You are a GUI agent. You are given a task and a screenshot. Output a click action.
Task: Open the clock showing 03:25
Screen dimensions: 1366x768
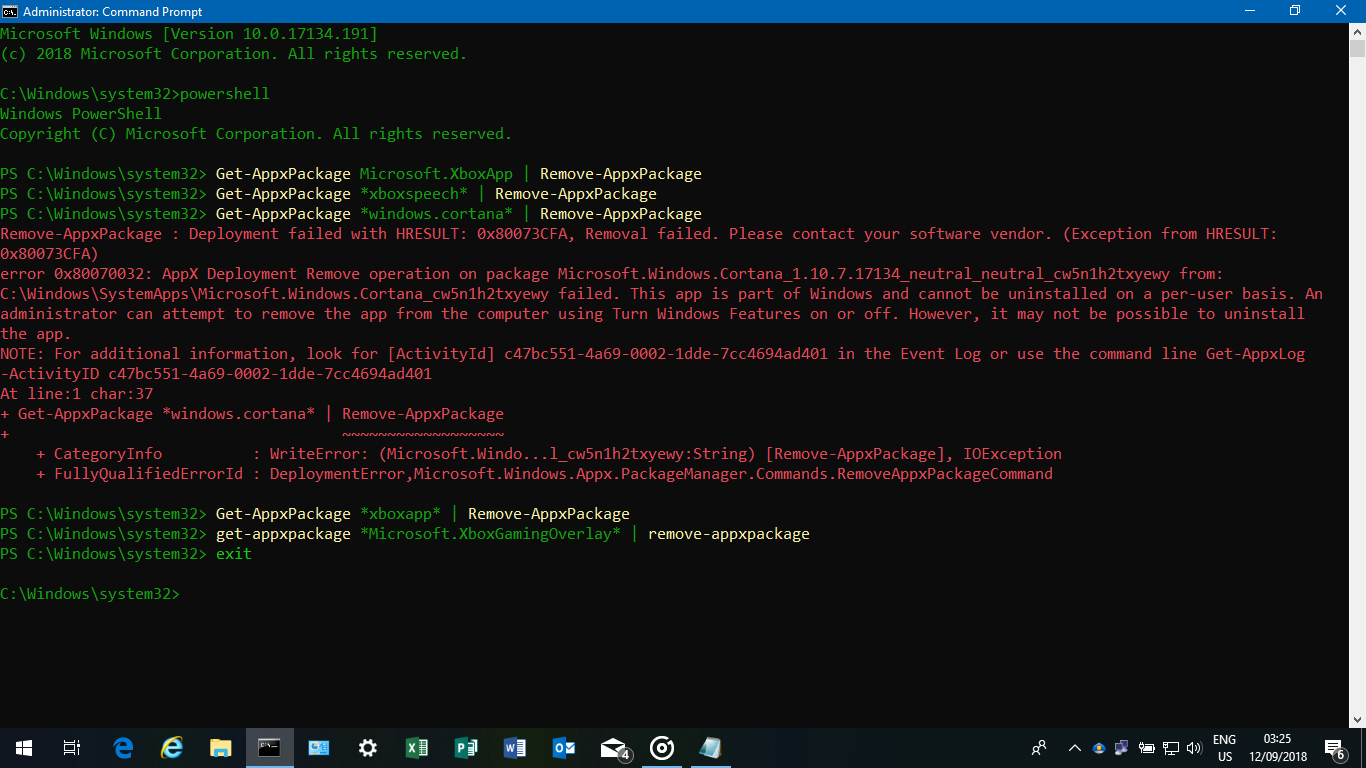point(1278,748)
